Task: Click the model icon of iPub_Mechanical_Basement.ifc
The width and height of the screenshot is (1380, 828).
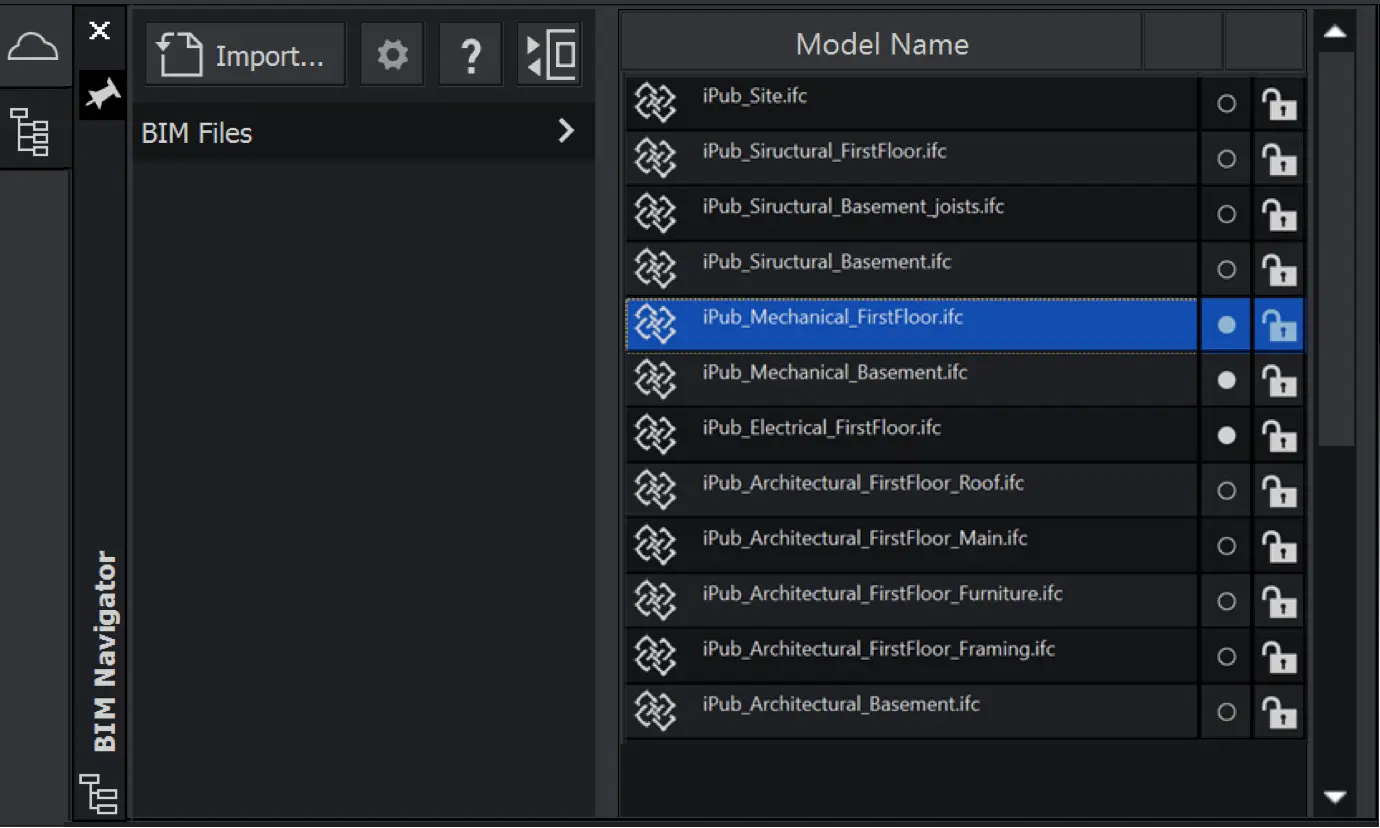Action: pyautogui.click(x=656, y=379)
